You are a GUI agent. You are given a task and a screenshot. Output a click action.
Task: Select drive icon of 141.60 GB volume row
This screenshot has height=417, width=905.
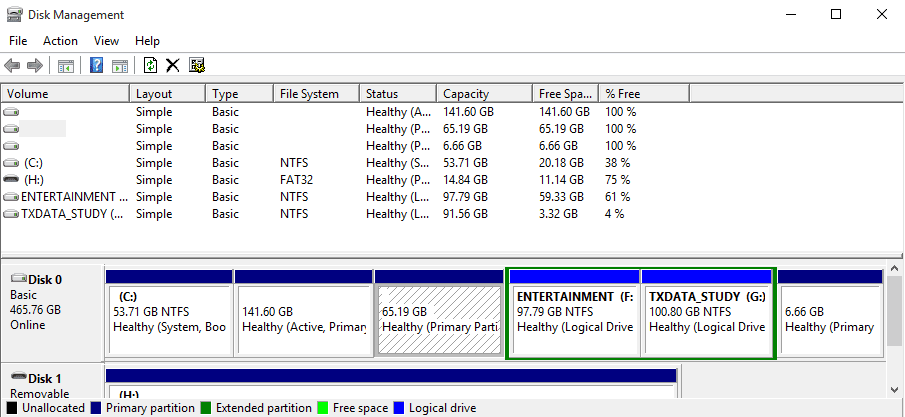coord(11,111)
